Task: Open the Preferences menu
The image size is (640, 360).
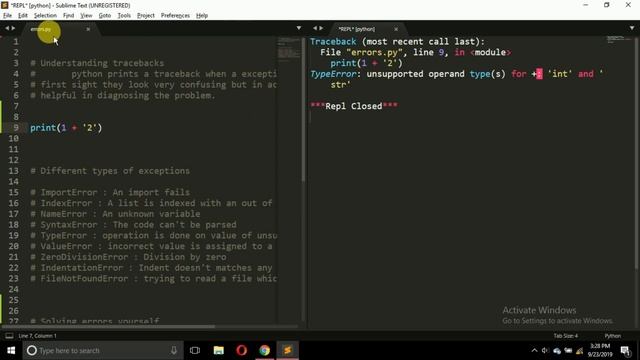Action: [175, 16]
